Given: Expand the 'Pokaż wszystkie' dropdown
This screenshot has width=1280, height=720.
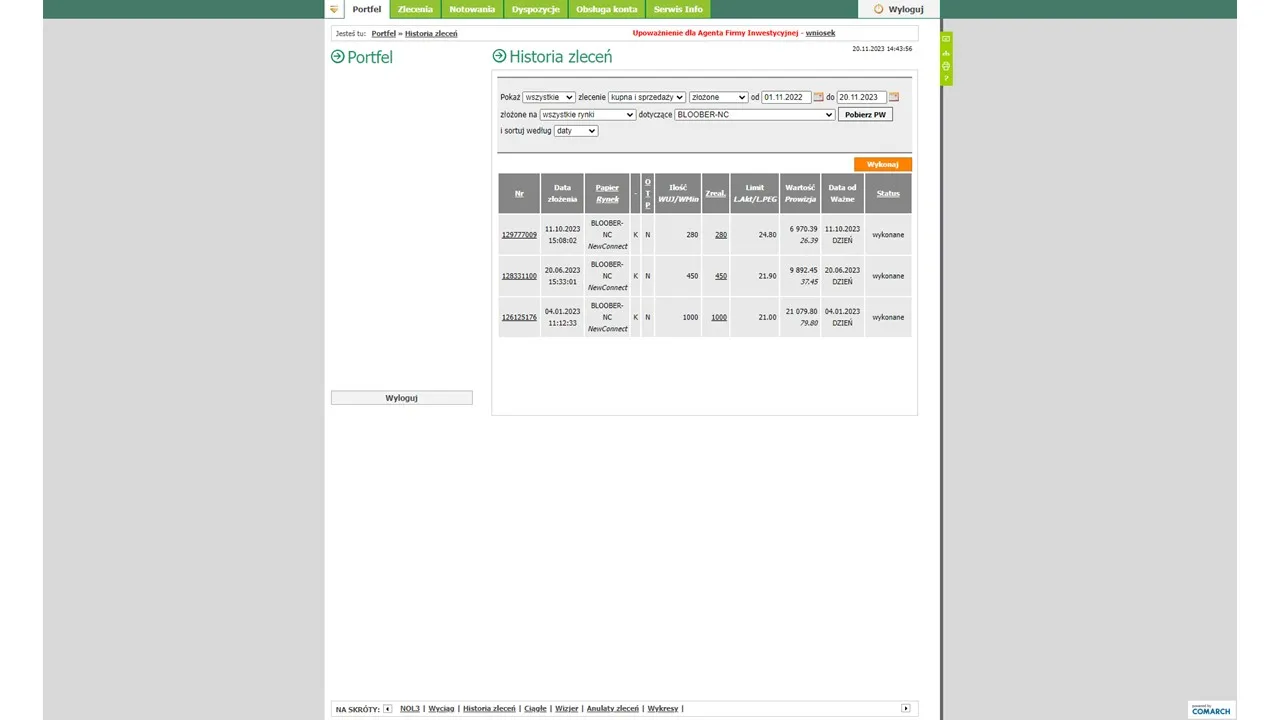Looking at the screenshot, I should point(549,98).
